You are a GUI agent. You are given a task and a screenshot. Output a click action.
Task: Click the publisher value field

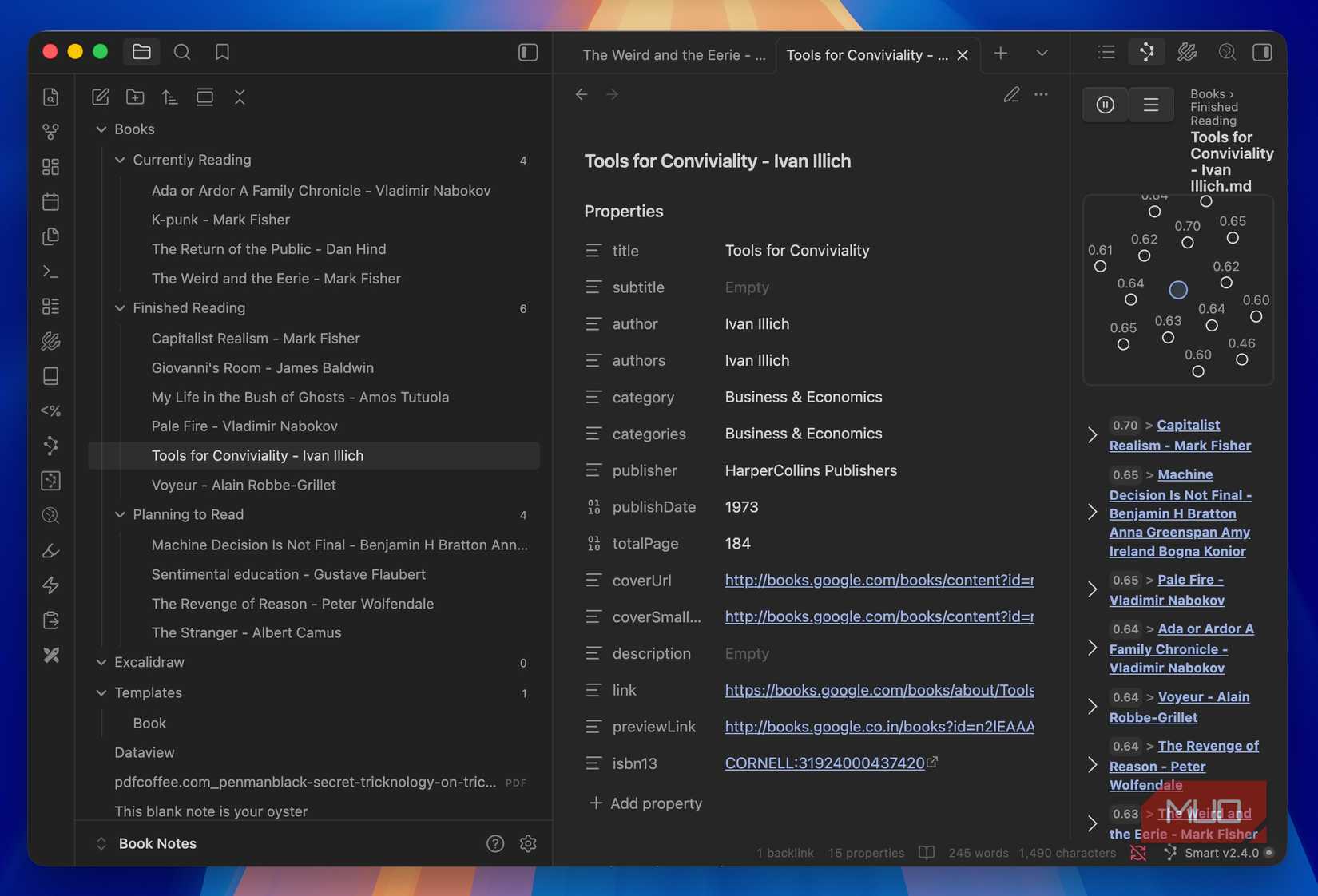[x=811, y=470]
